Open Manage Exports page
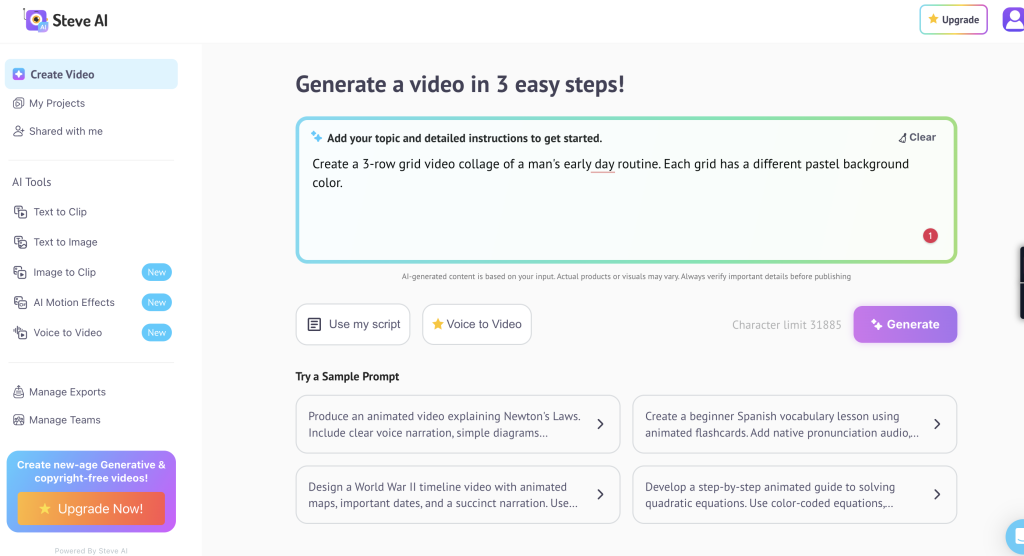The image size is (1024, 556). [67, 392]
